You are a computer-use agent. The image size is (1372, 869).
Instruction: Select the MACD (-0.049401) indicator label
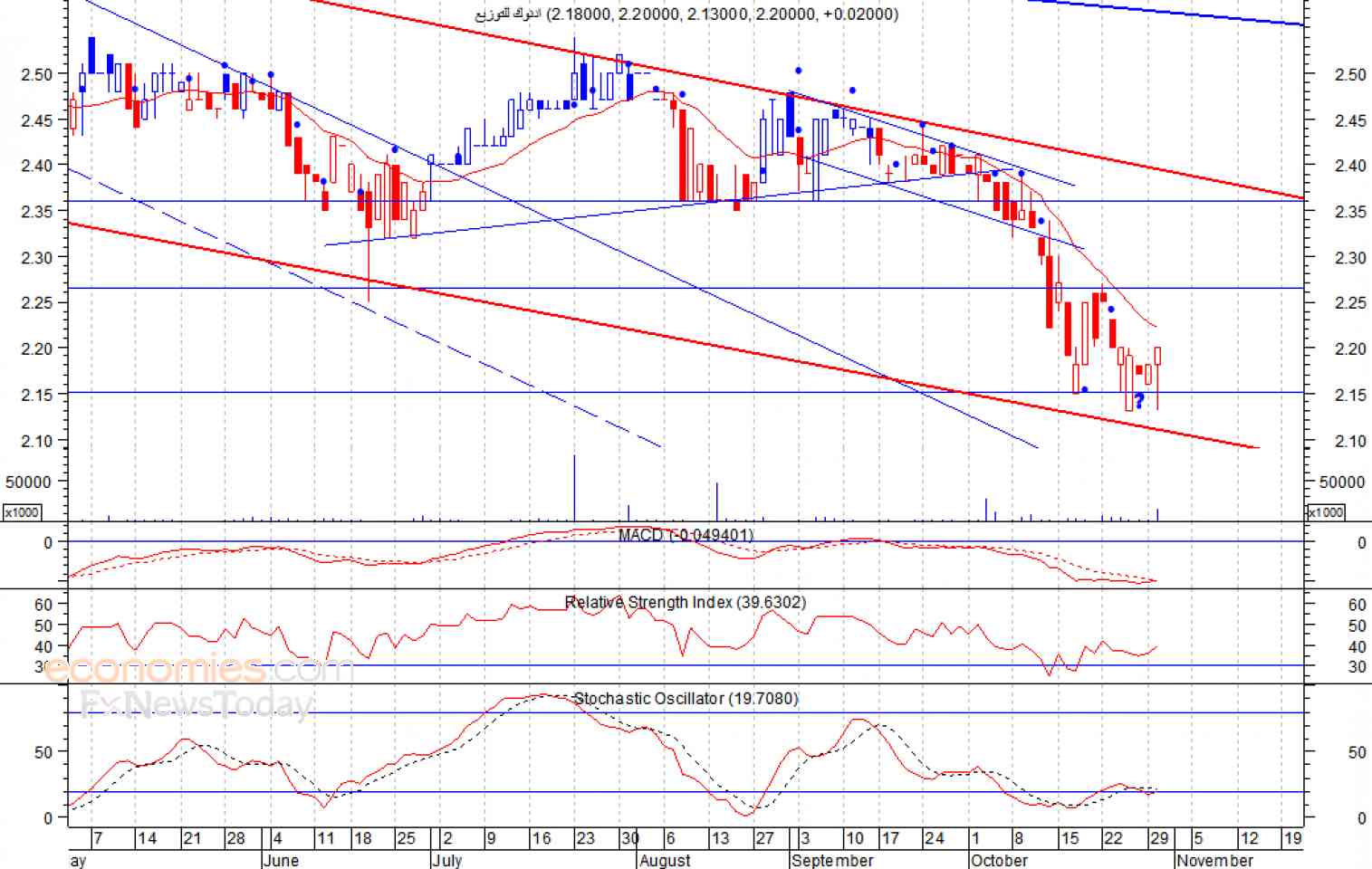pos(686,535)
